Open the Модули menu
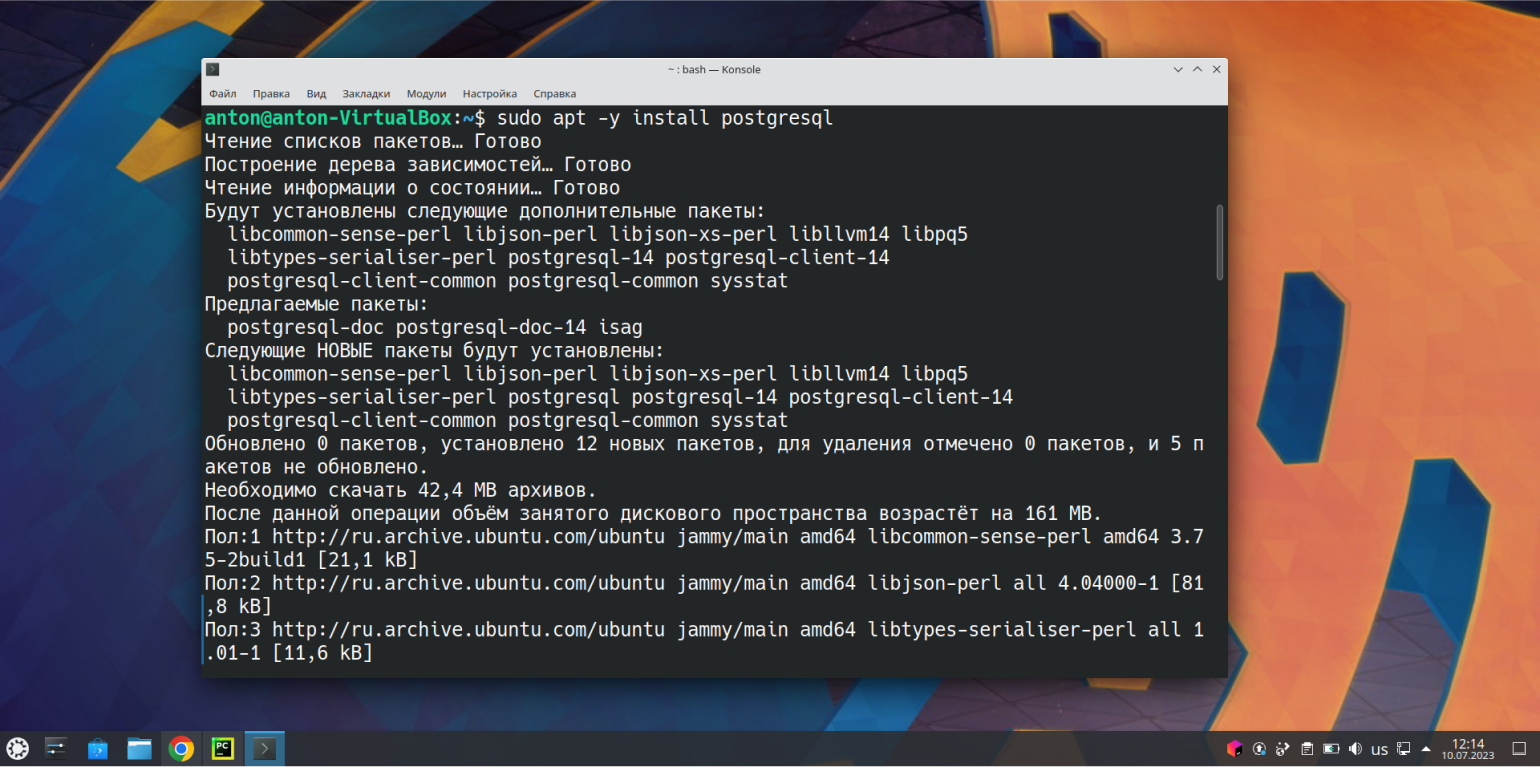Screen dimensions: 1540x767 (x=426, y=94)
